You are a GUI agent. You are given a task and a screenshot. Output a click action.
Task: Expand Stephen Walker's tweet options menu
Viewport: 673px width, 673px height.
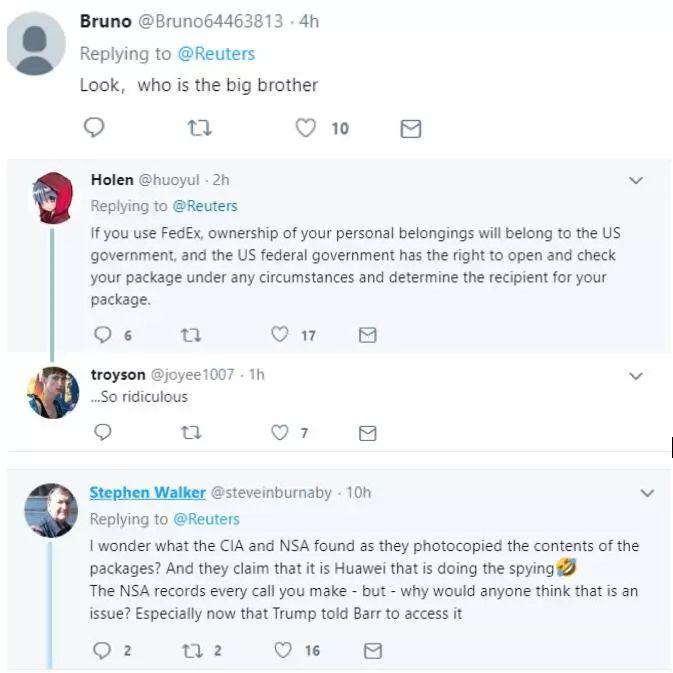coord(646,493)
